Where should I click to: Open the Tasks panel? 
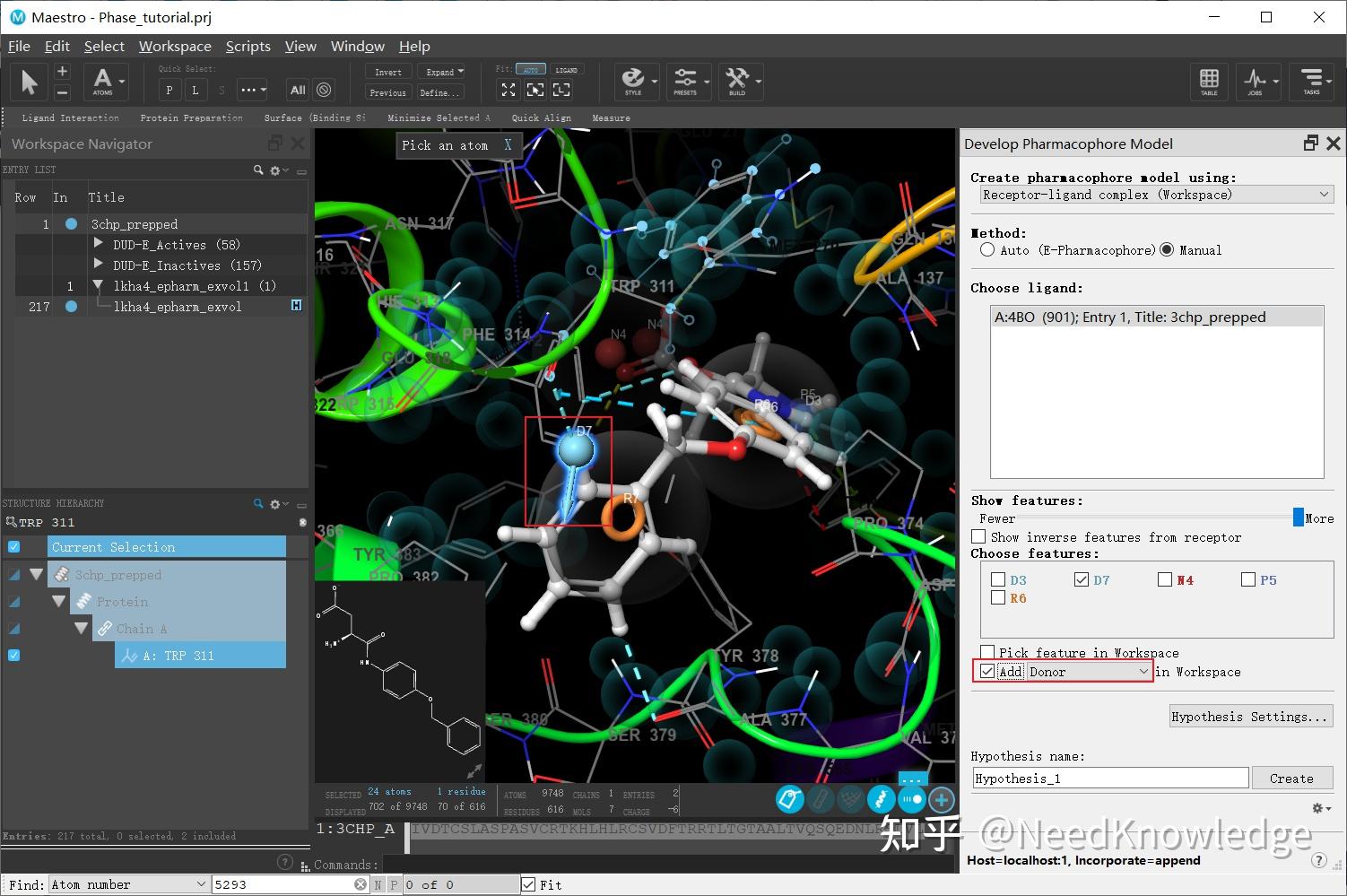(1312, 82)
